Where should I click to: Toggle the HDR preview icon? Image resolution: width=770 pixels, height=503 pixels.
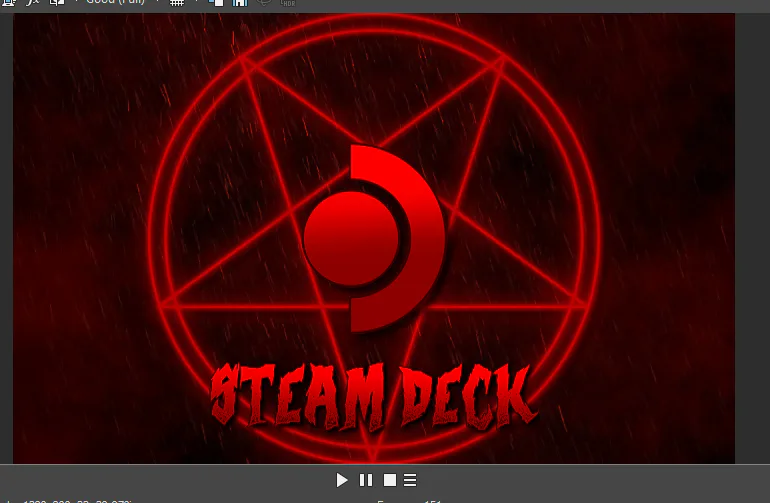tap(287, 3)
